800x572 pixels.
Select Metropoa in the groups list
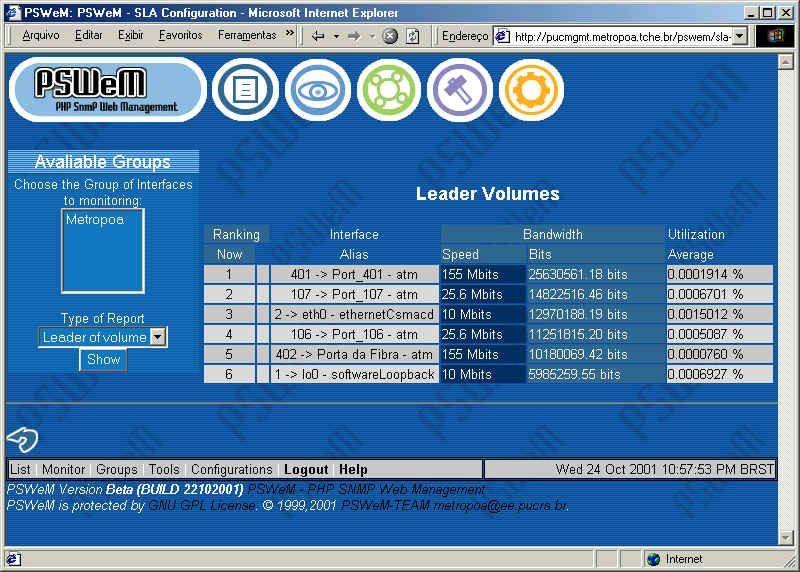pos(95,220)
